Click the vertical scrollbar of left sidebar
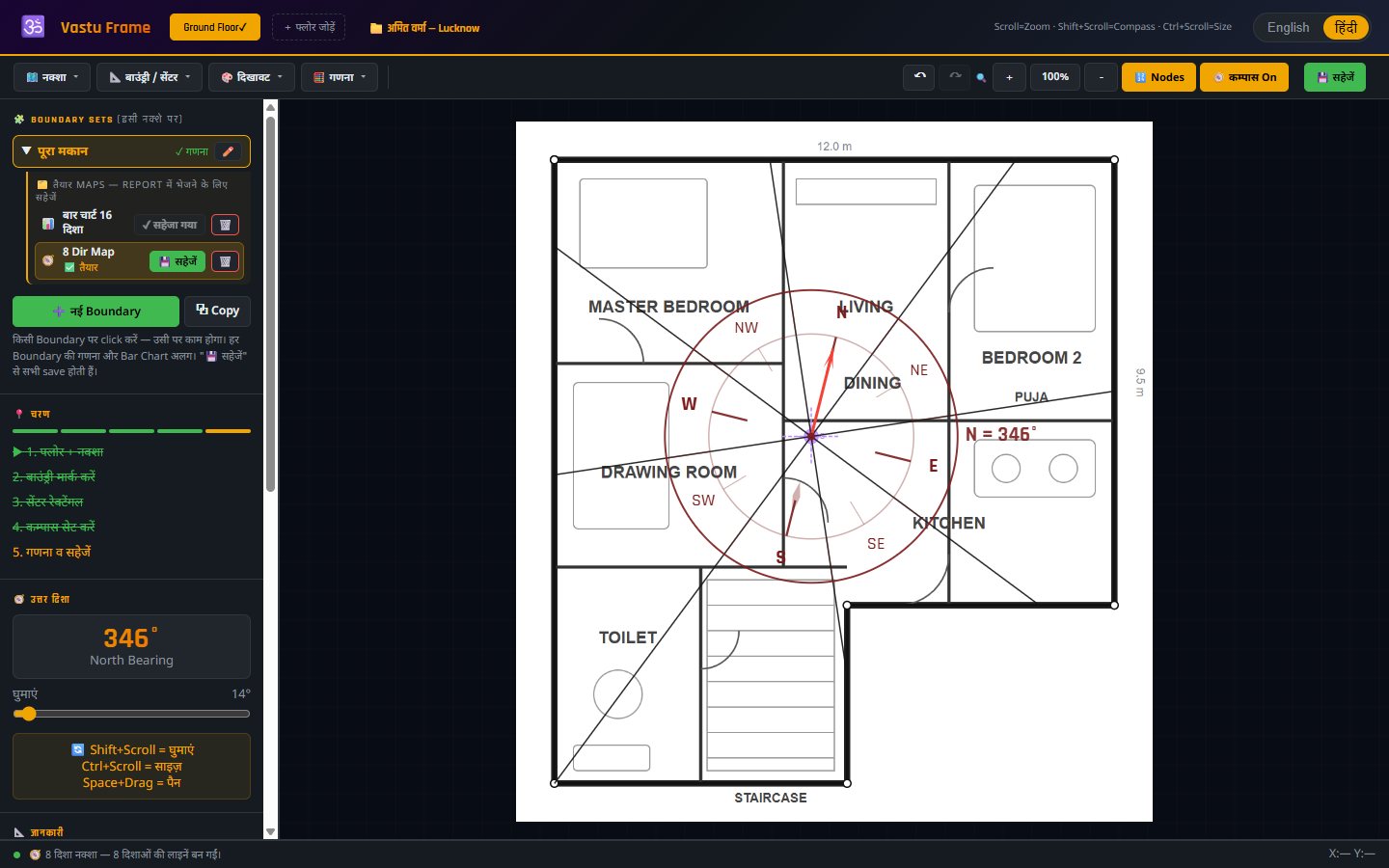The width and height of the screenshot is (1389, 868). pyautogui.click(x=270, y=304)
